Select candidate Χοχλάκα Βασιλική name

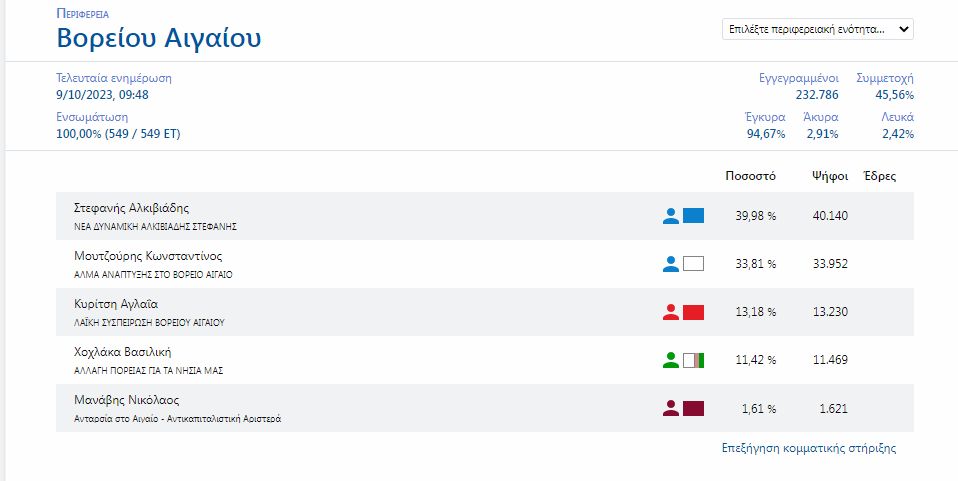tap(122, 352)
